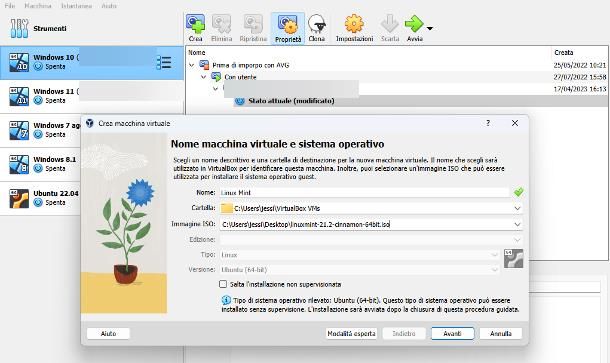Open the Cartella folder dropdown
The image size is (610, 363).
[x=517, y=209]
